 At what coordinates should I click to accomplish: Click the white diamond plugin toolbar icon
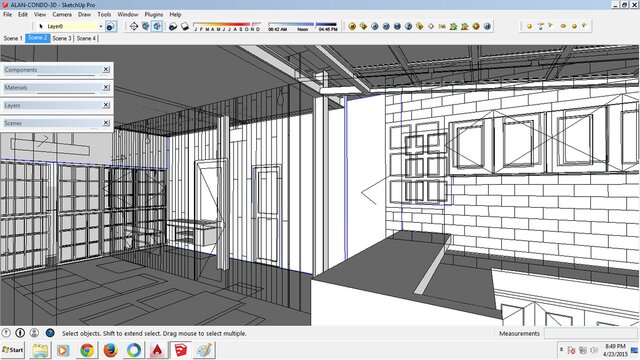click(431, 27)
